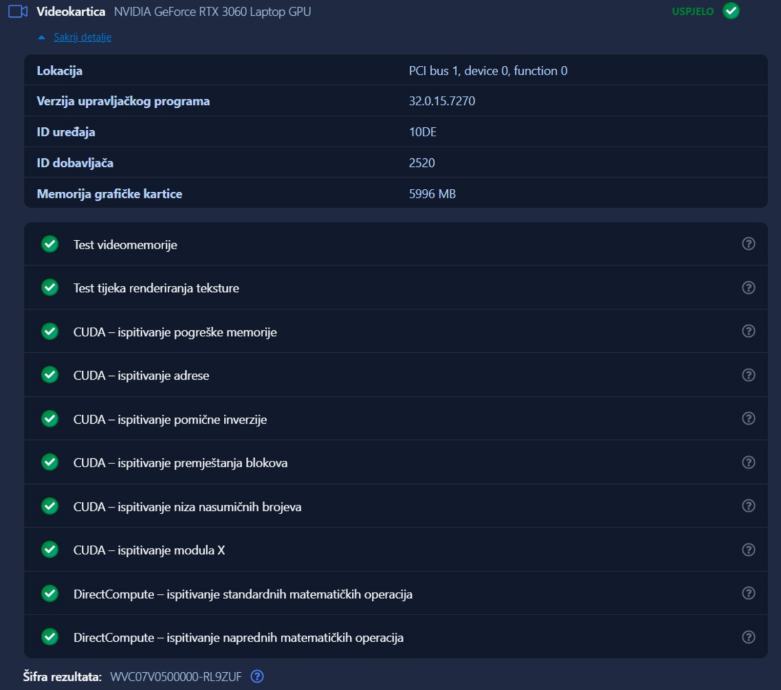The height and width of the screenshot is (690, 781).
Task: Click green check for CUDA nasumičnih brojeva
Action: [x=50, y=506]
